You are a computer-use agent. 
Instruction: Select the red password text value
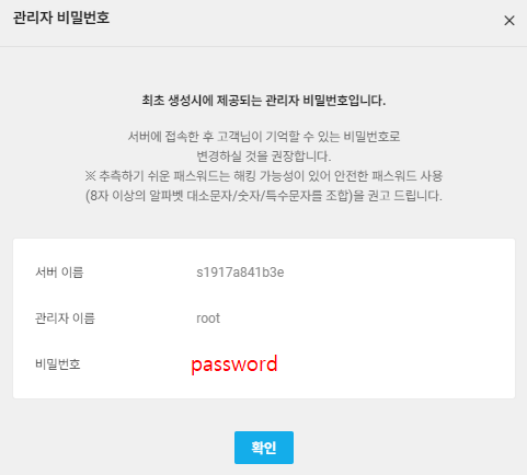tap(234, 364)
